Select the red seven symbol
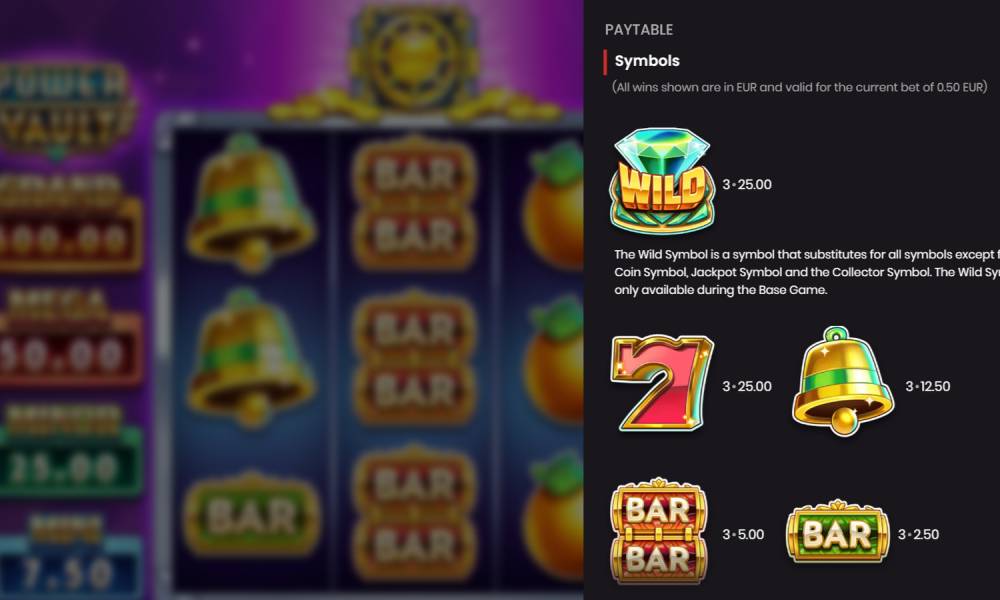 tap(662, 383)
